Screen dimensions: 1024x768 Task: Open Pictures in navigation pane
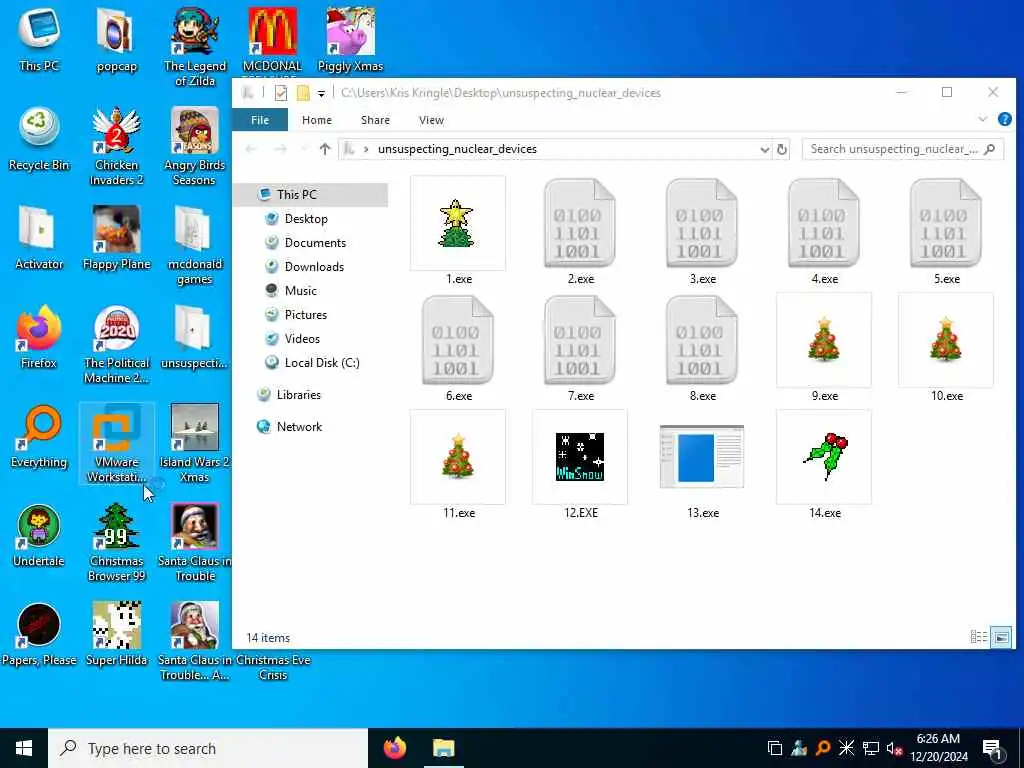pos(306,315)
